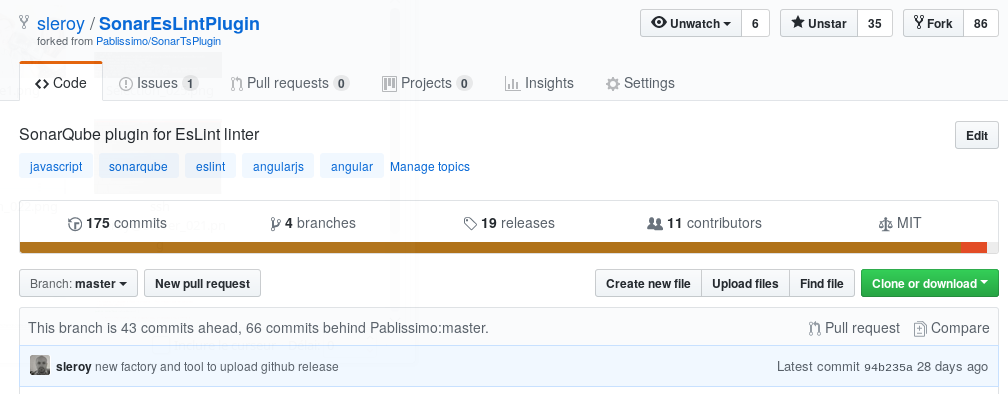
Task: Select the sonarqube topic tag
Action: click(x=138, y=166)
